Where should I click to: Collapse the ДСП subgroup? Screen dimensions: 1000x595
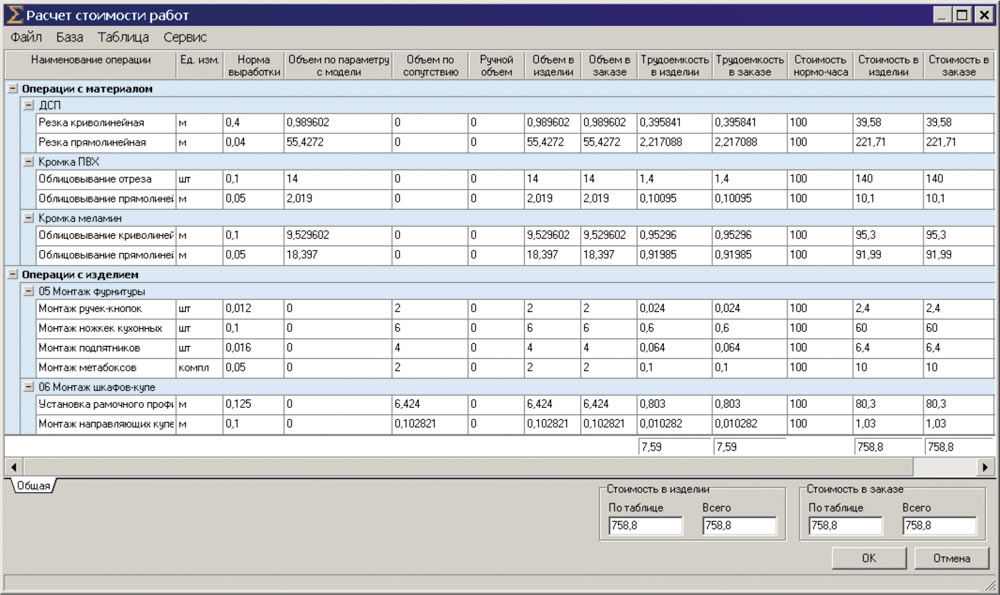click(x=29, y=105)
